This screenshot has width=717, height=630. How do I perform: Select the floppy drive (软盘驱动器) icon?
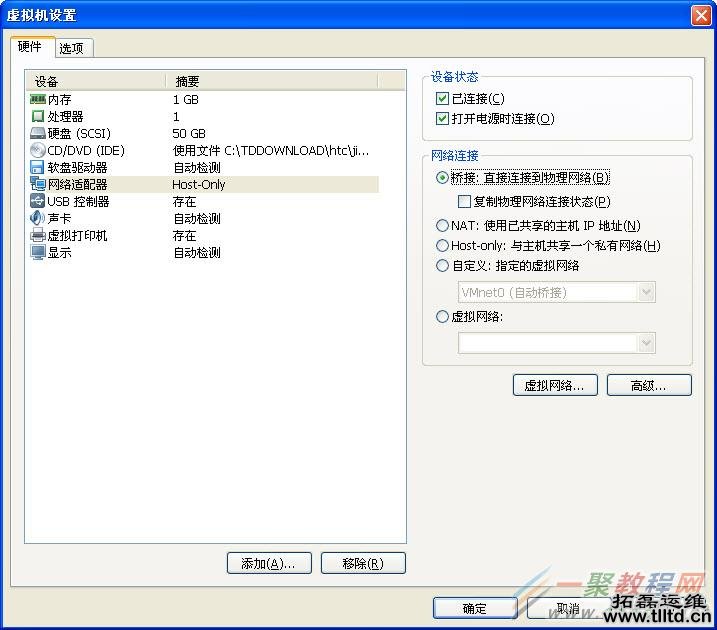point(37,167)
